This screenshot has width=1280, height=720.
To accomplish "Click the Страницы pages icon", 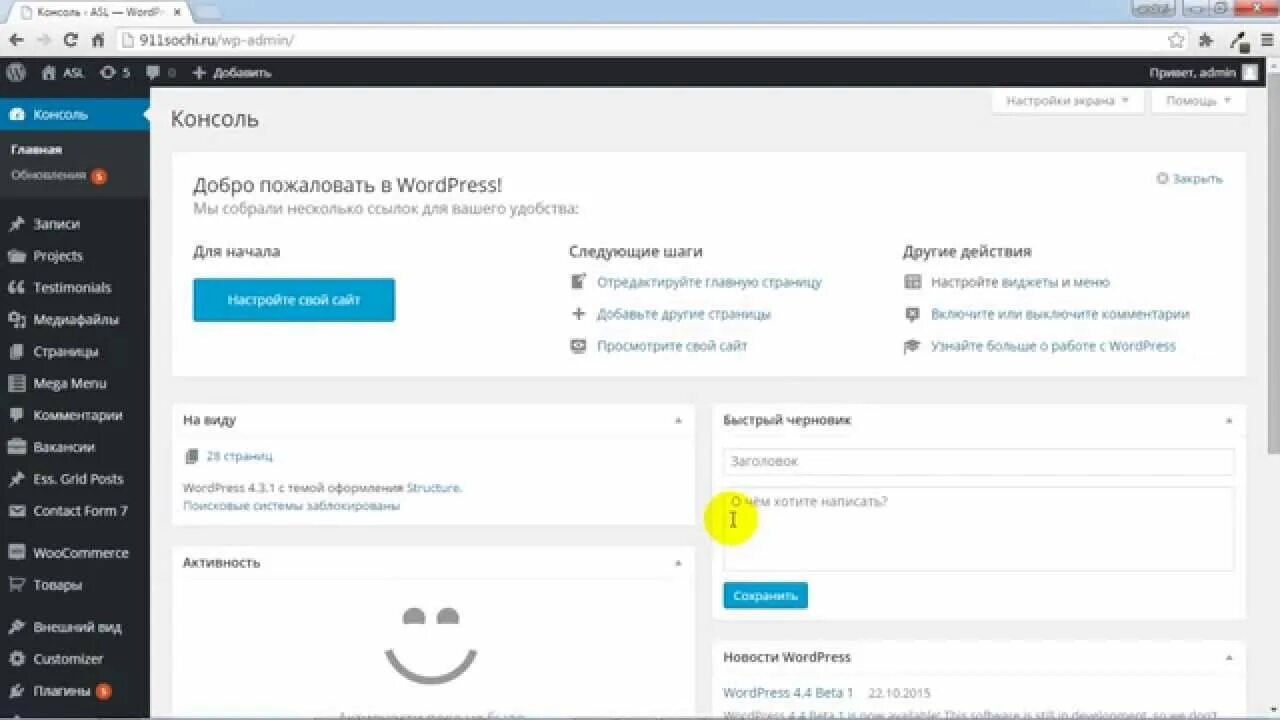I will pos(16,351).
